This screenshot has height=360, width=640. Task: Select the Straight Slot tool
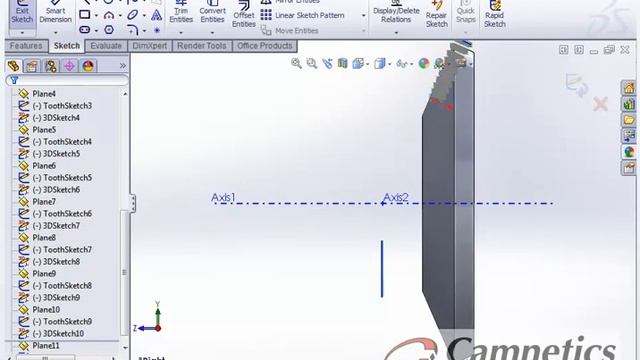point(84,30)
